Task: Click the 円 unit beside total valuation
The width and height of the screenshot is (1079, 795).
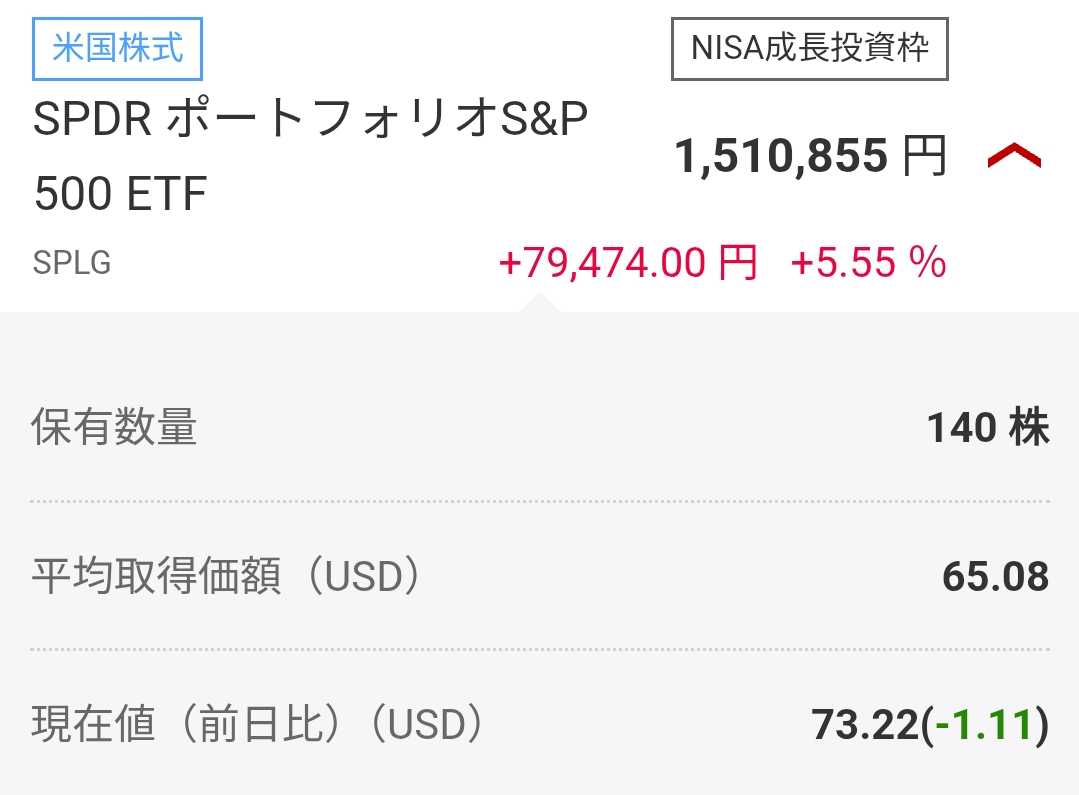Action: pyautogui.click(x=924, y=157)
